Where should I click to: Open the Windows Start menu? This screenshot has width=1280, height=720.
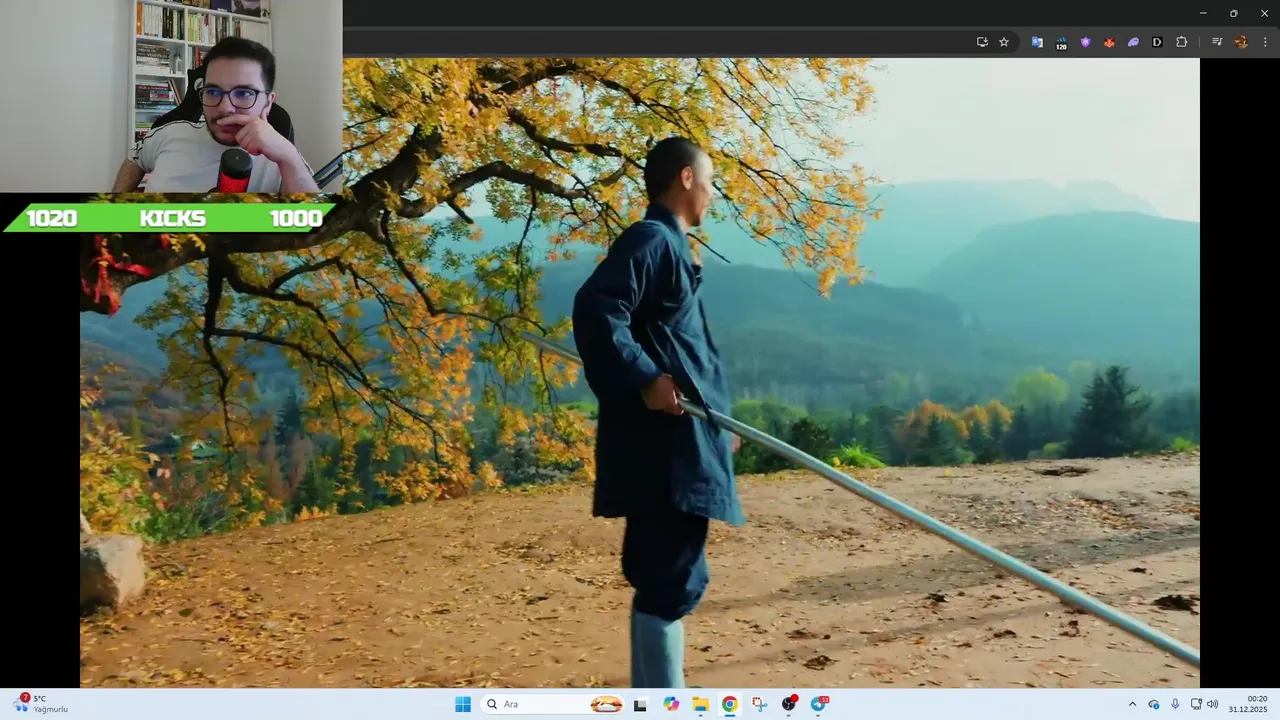(x=463, y=704)
